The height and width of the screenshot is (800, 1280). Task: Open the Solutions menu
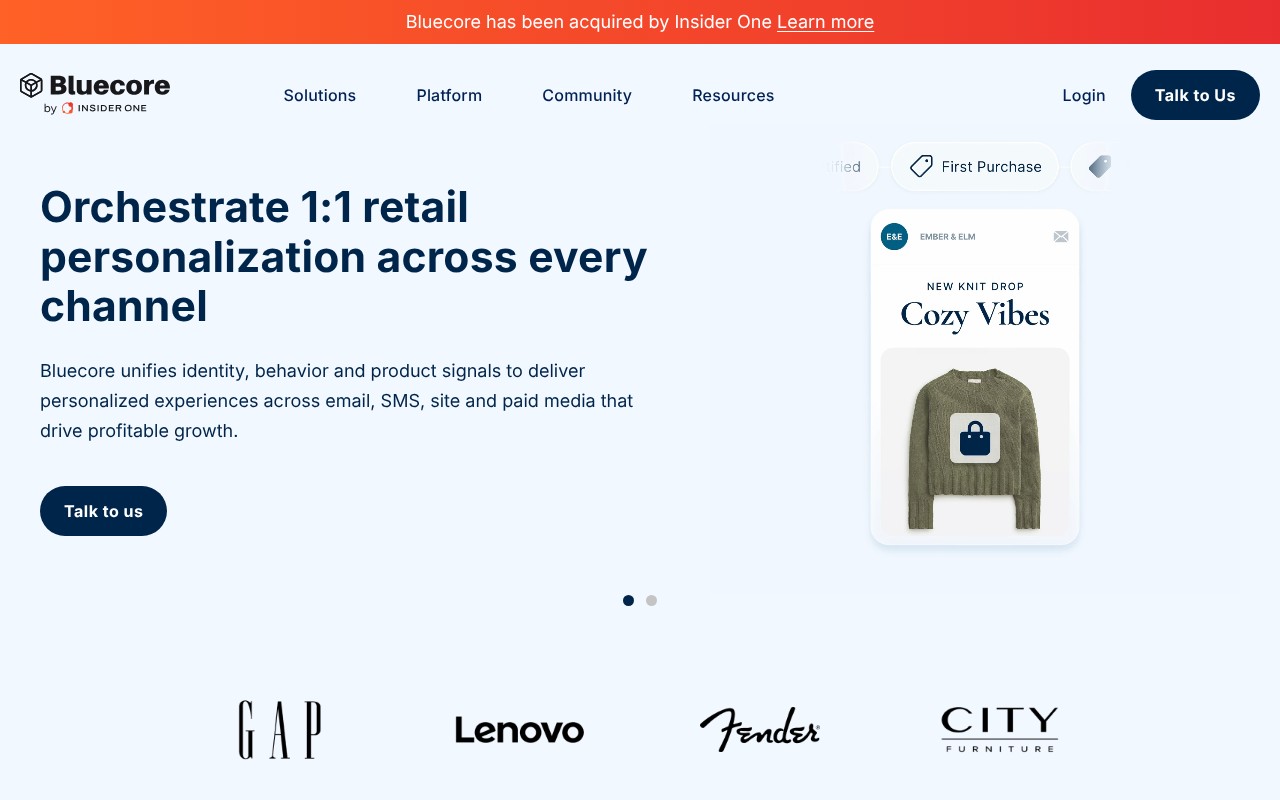(x=320, y=95)
